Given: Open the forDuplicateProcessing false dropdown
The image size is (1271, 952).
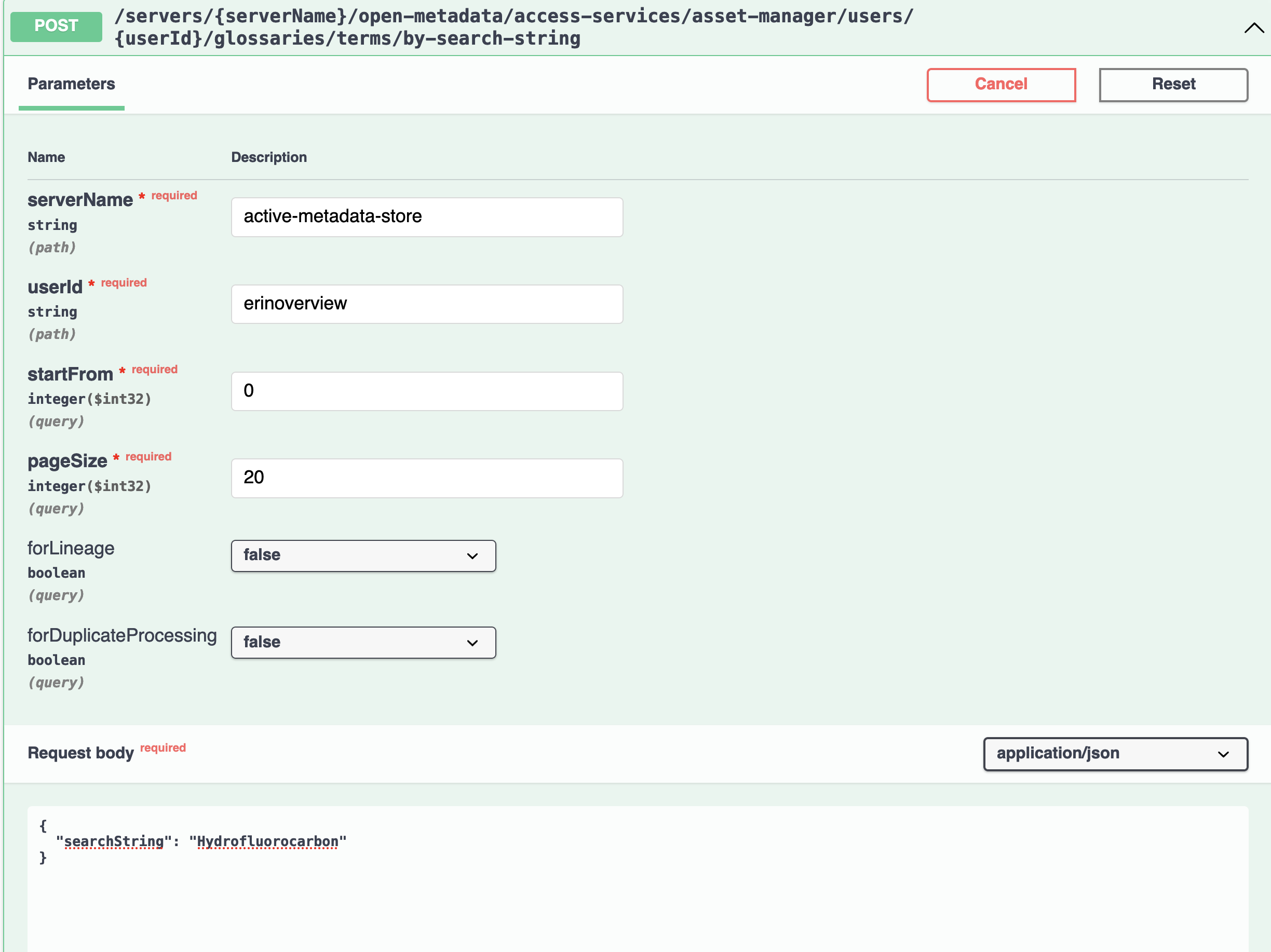Looking at the screenshot, I should [x=362, y=642].
